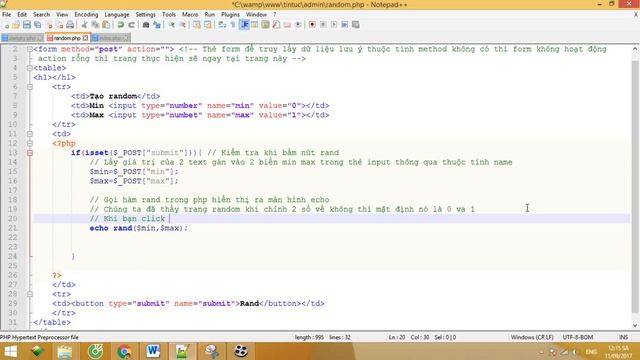Save the current file with the floppy icon

click(27, 25)
